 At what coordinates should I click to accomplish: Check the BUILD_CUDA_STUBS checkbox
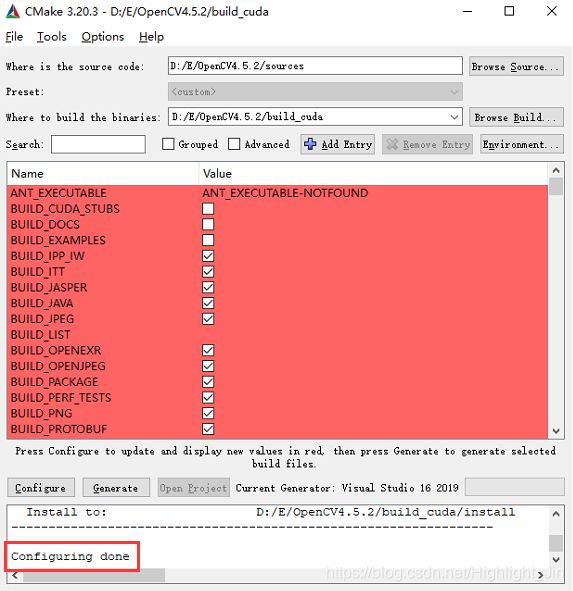[x=208, y=209]
